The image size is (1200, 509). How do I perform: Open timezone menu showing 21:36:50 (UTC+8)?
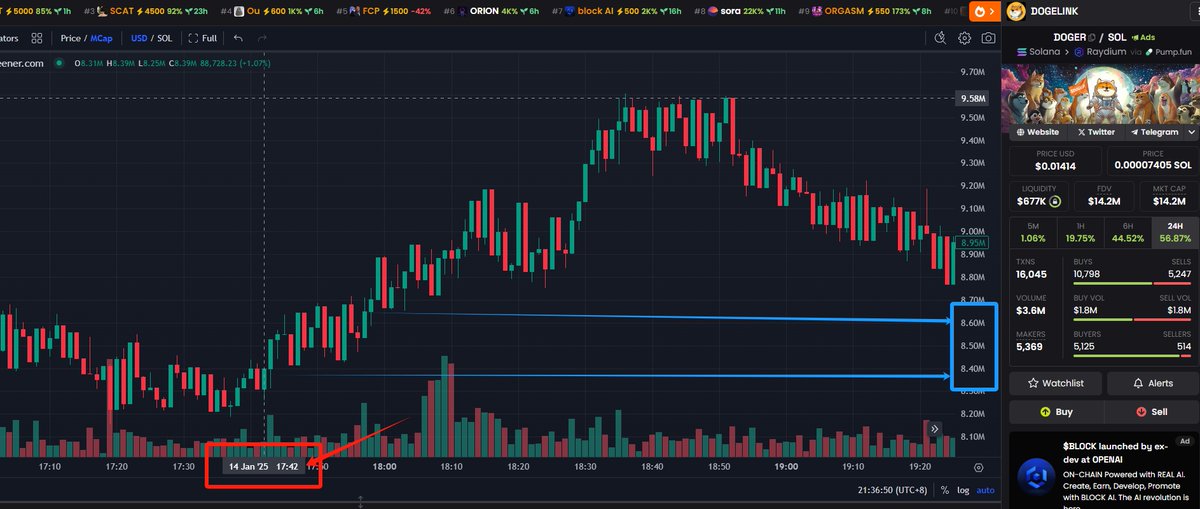893,491
